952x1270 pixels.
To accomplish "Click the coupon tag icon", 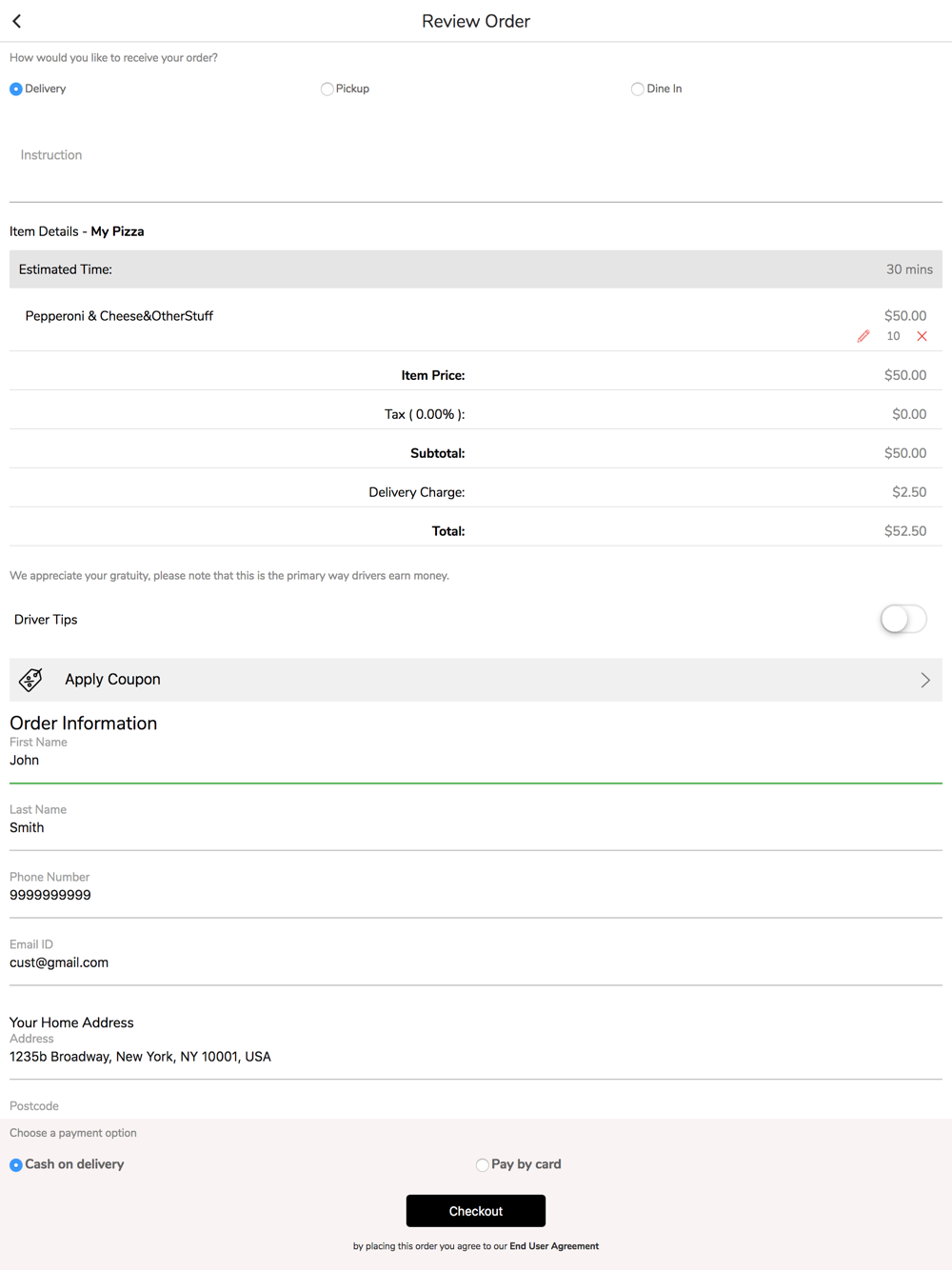I will point(30,680).
